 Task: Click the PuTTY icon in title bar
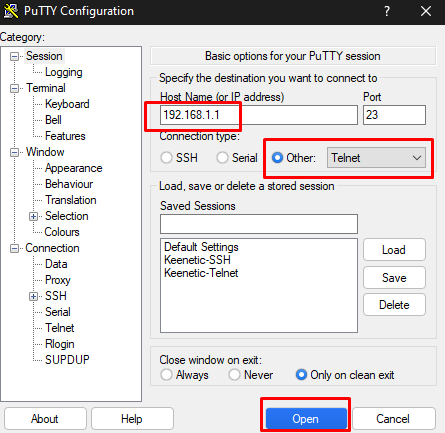pyautogui.click(x=10, y=11)
